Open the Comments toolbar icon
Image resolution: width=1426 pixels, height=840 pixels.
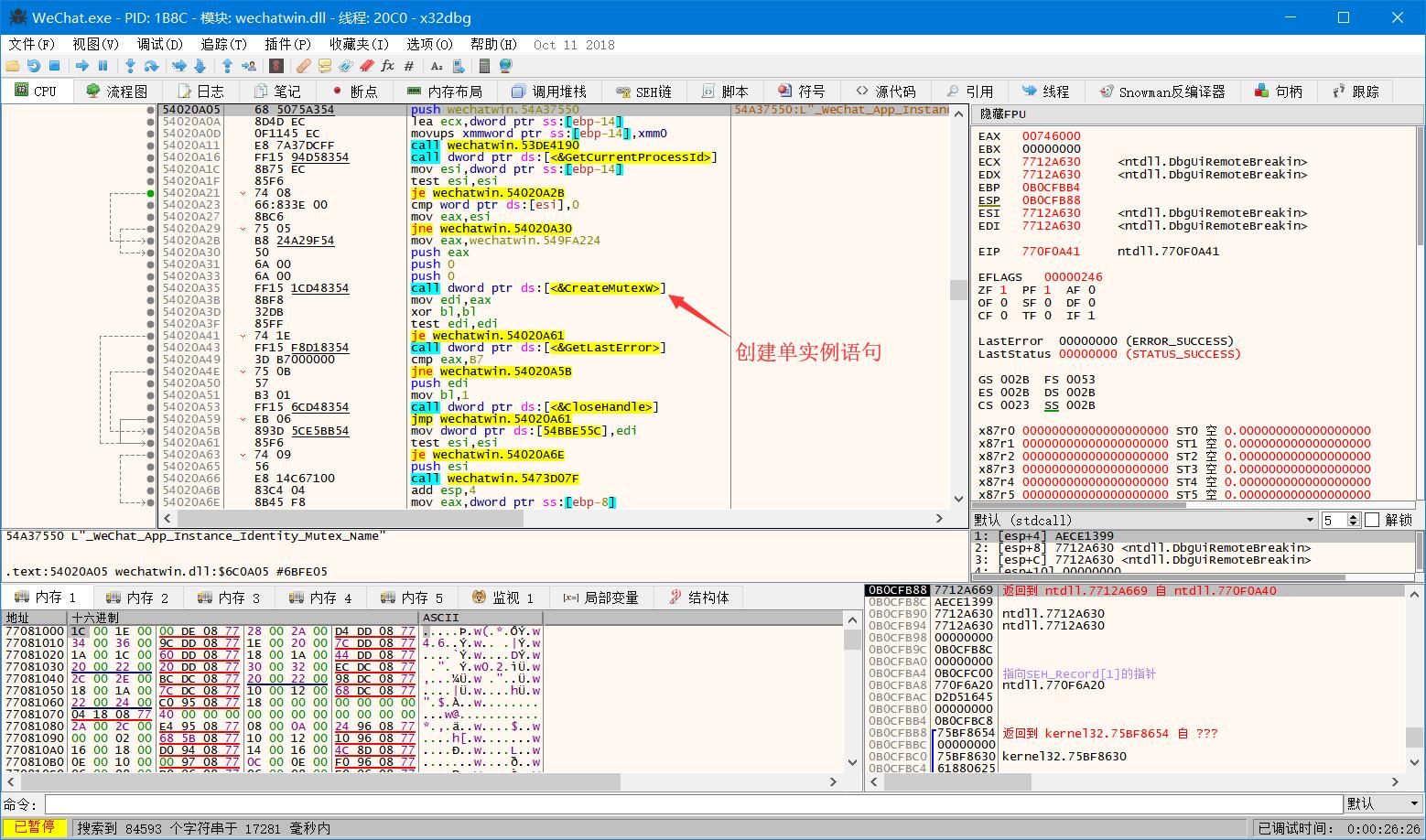(x=324, y=66)
